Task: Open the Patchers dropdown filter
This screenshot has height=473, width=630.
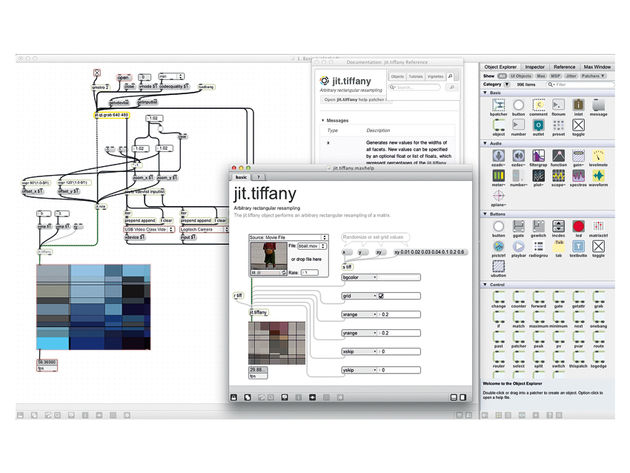Action: [x=593, y=76]
